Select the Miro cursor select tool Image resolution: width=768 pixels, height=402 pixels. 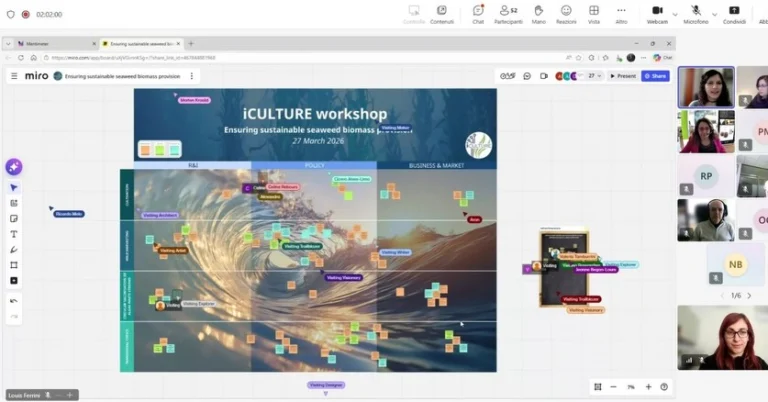[14, 188]
